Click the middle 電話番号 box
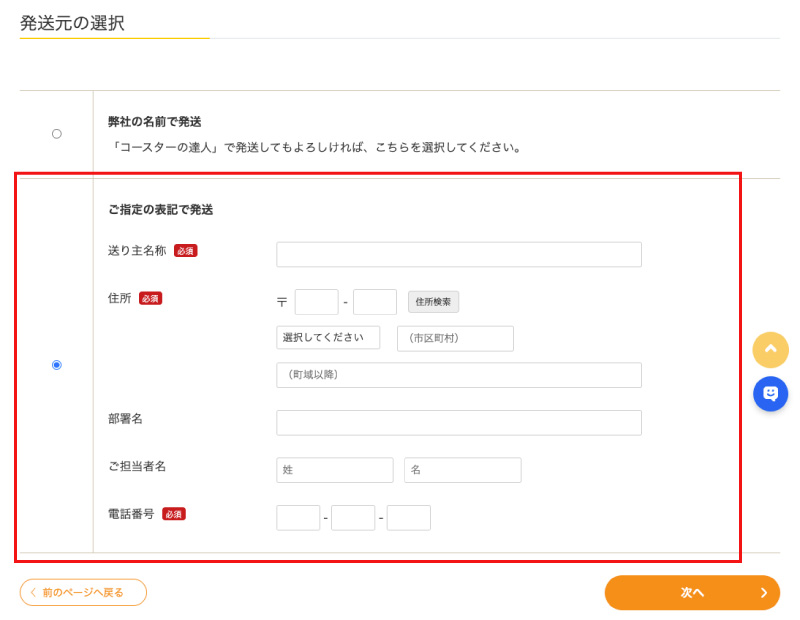Viewport: 800px width, 620px height. (353, 518)
